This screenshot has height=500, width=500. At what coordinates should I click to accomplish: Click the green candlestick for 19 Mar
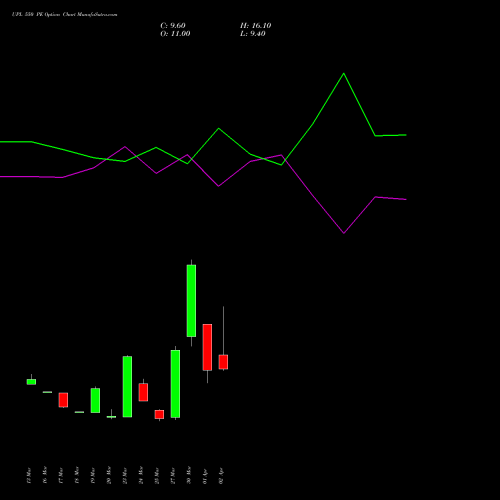click(95, 400)
